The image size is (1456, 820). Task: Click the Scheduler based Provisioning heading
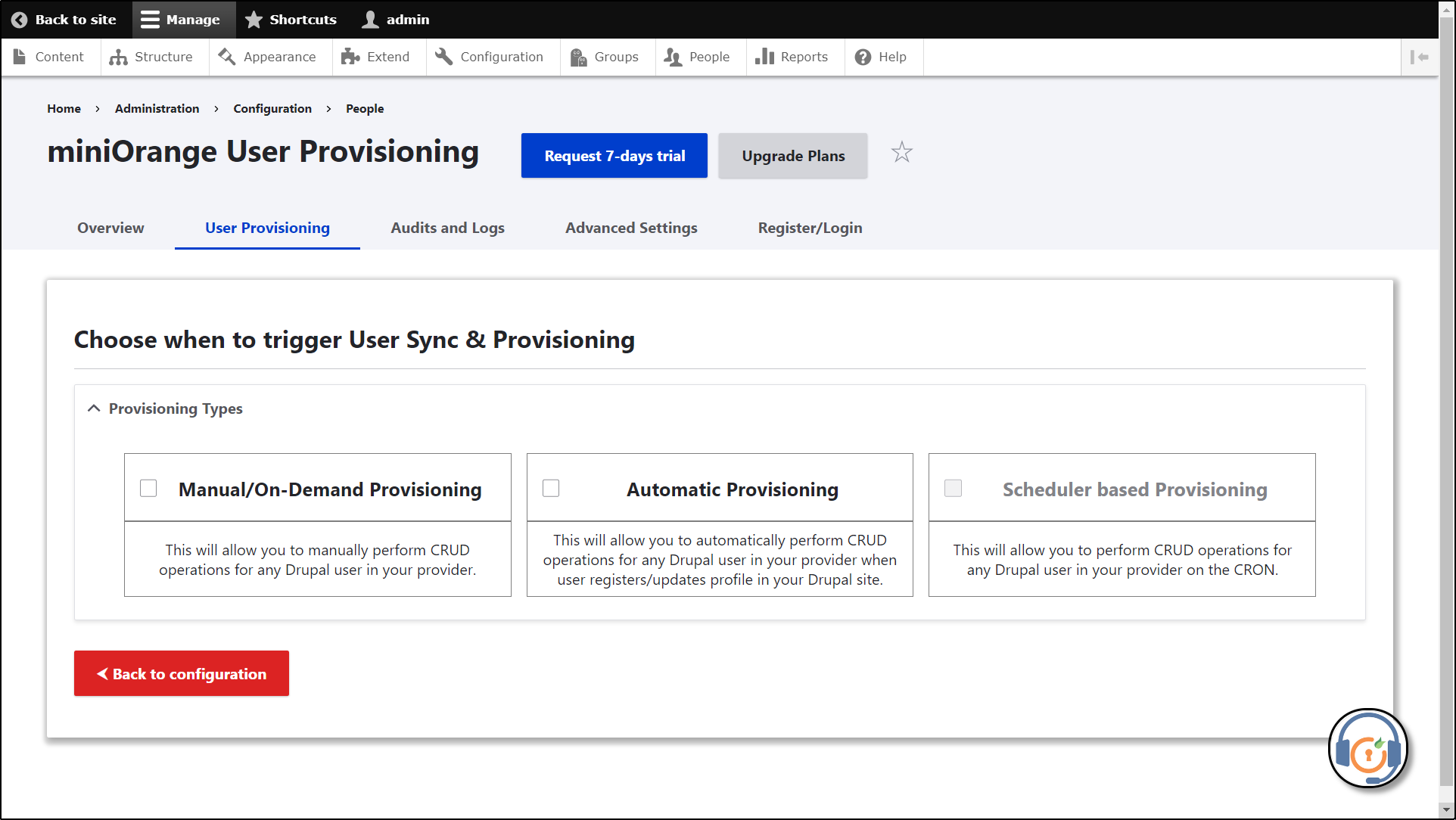pos(1134,489)
